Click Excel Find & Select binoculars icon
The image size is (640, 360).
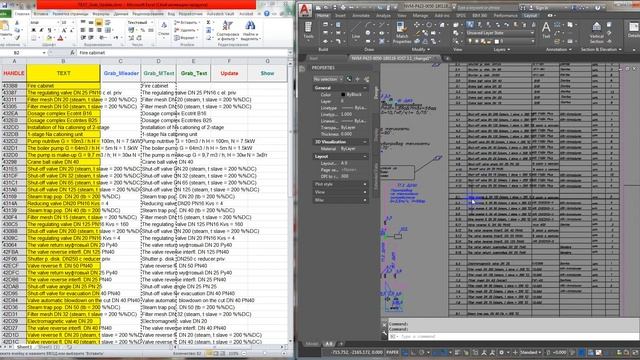[x=250, y=26]
